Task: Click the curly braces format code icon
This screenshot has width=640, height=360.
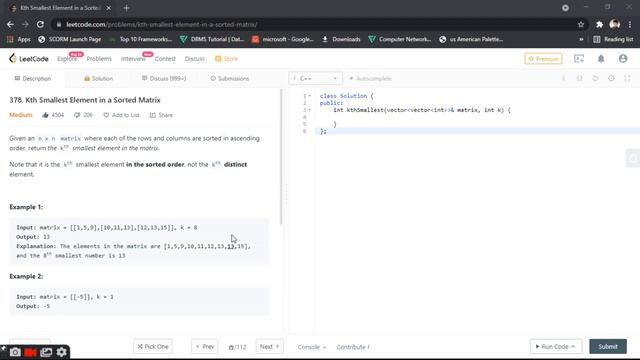Action: point(580,78)
